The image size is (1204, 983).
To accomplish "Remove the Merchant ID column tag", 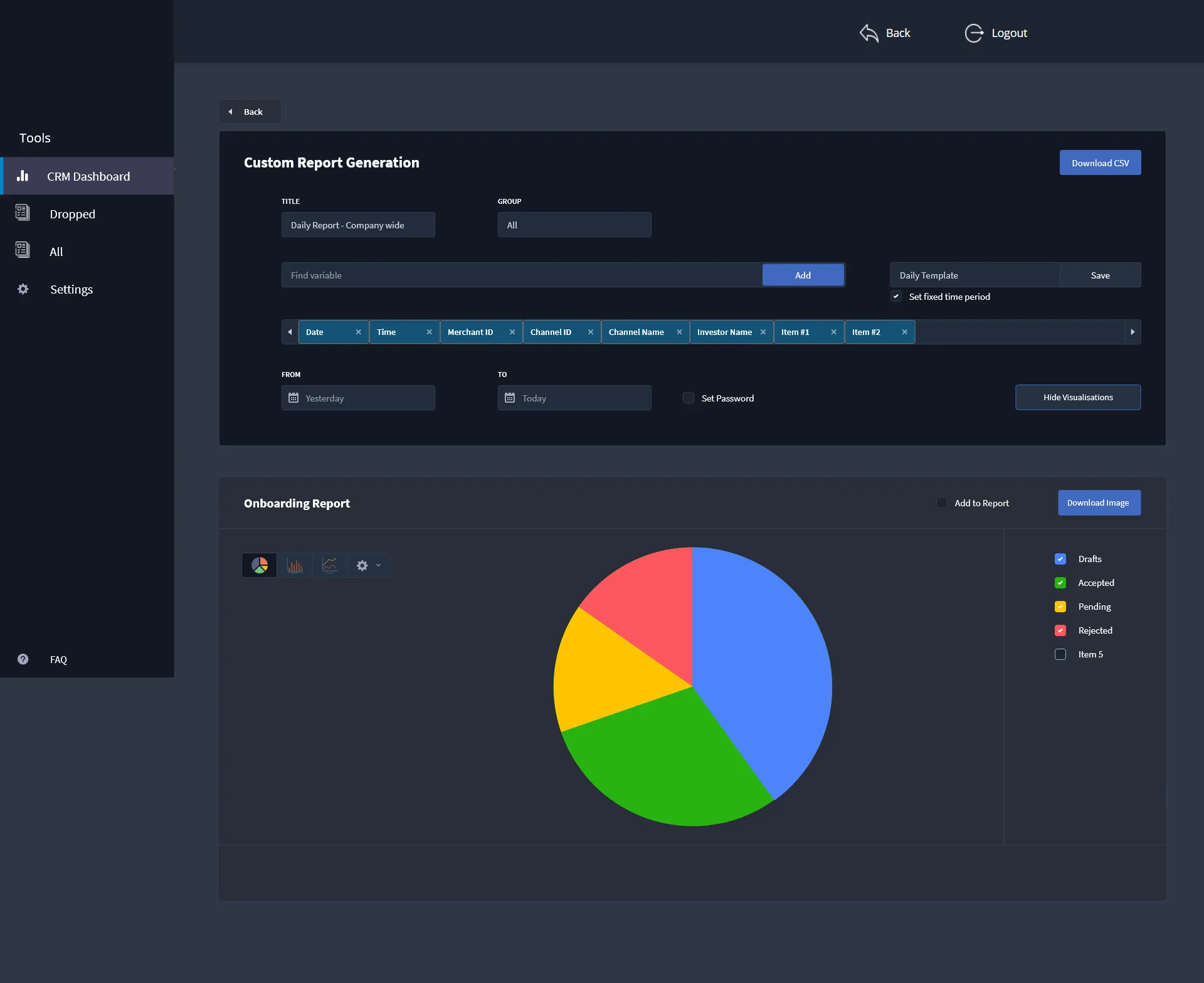I will 512,332.
